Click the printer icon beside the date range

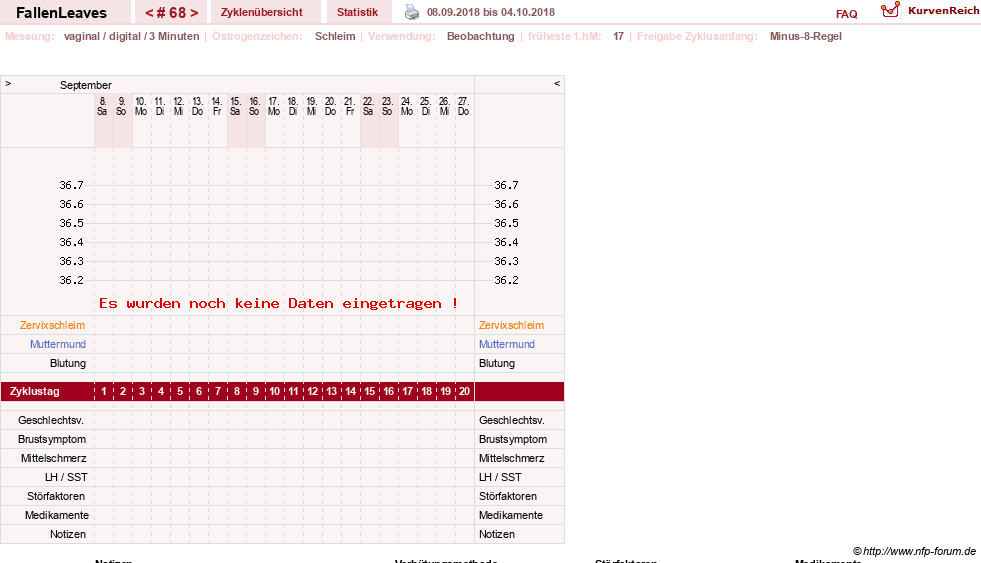412,12
